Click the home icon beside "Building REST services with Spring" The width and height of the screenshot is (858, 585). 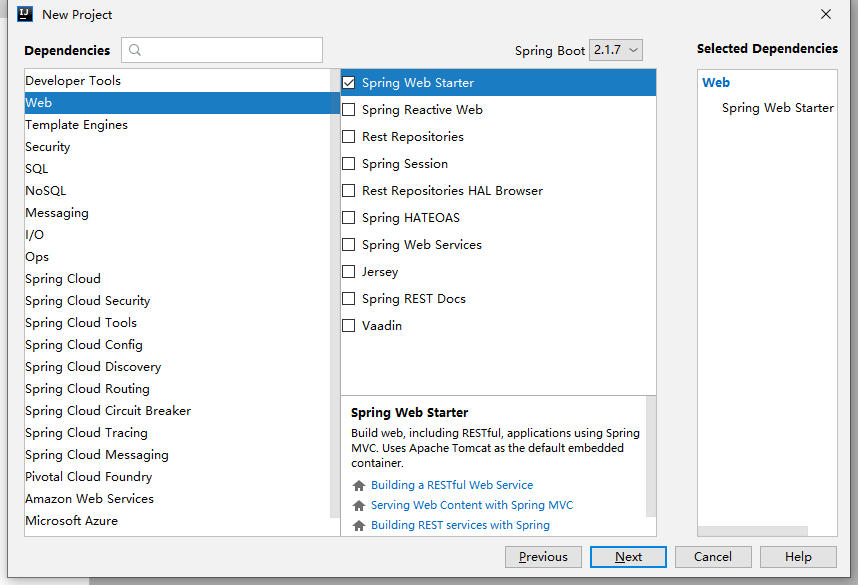click(358, 524)
